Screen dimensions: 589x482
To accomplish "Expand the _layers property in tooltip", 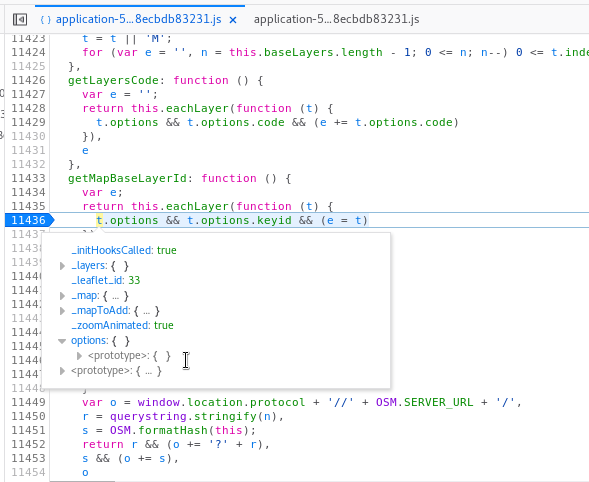I will click(62, 266).
